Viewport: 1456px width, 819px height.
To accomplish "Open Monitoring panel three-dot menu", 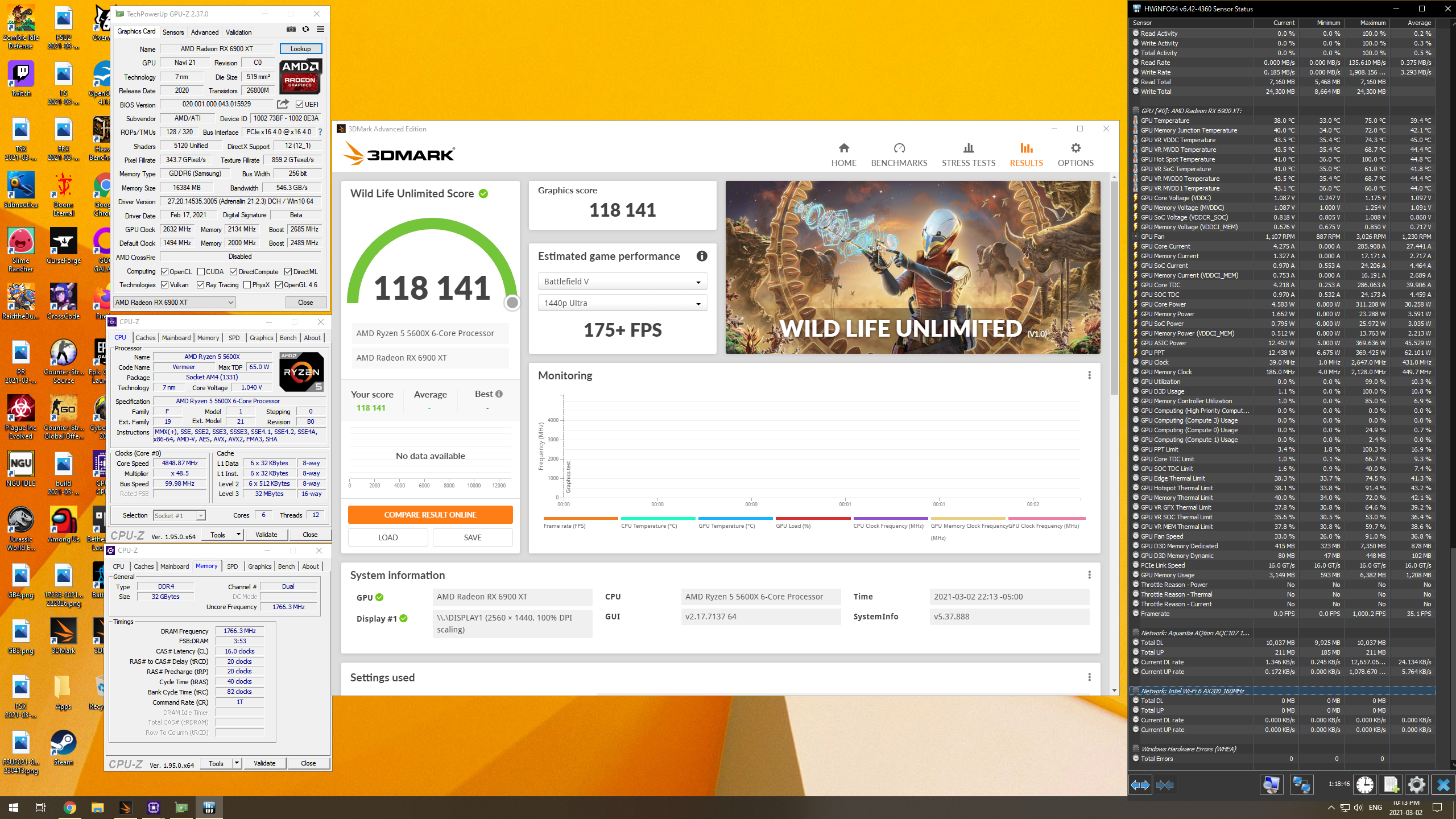I will 1089,375.
